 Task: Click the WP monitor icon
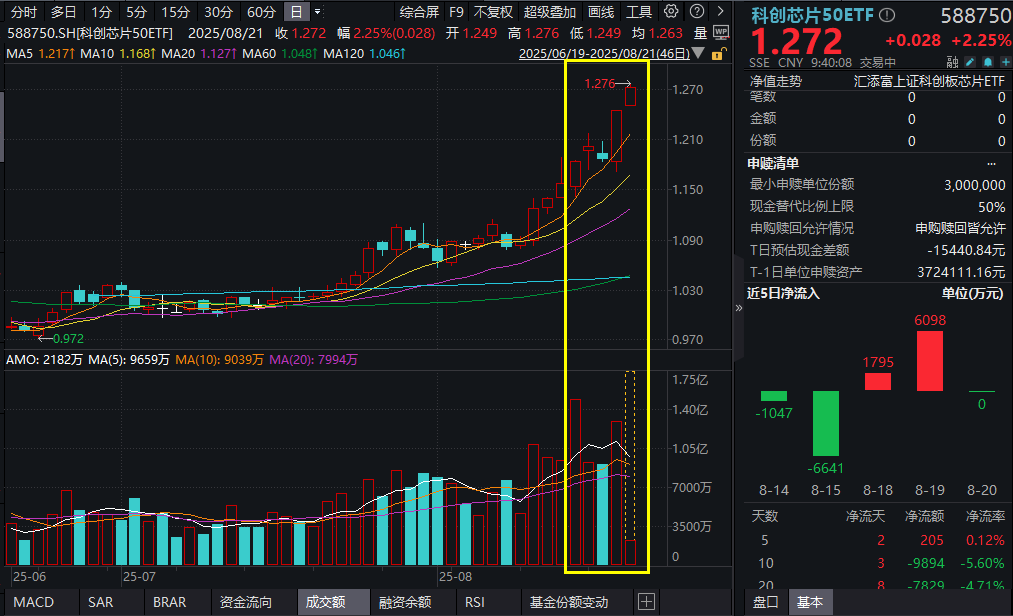[x=721, y=32]
